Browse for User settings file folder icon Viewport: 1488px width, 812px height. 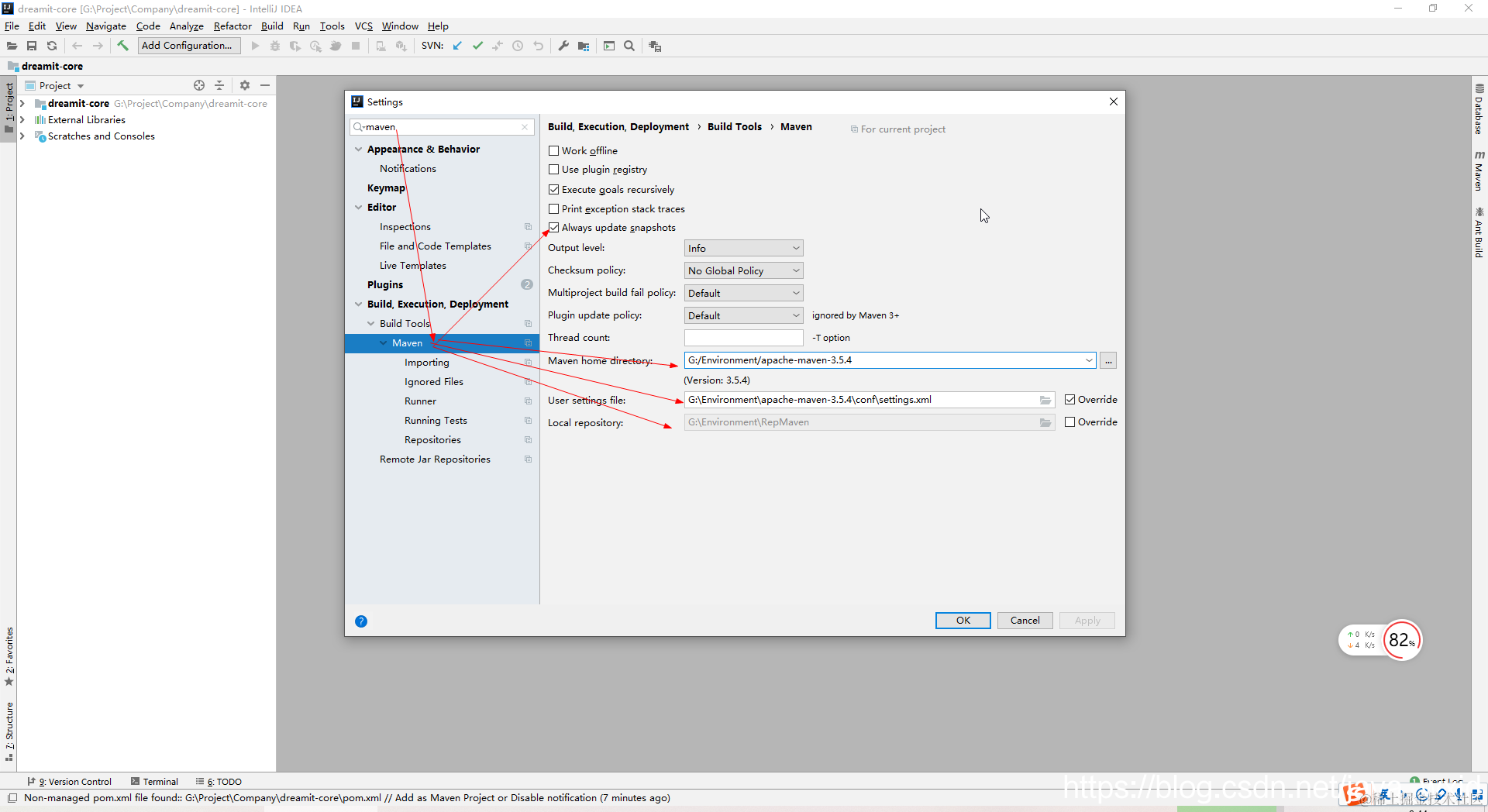[1045, 400]
